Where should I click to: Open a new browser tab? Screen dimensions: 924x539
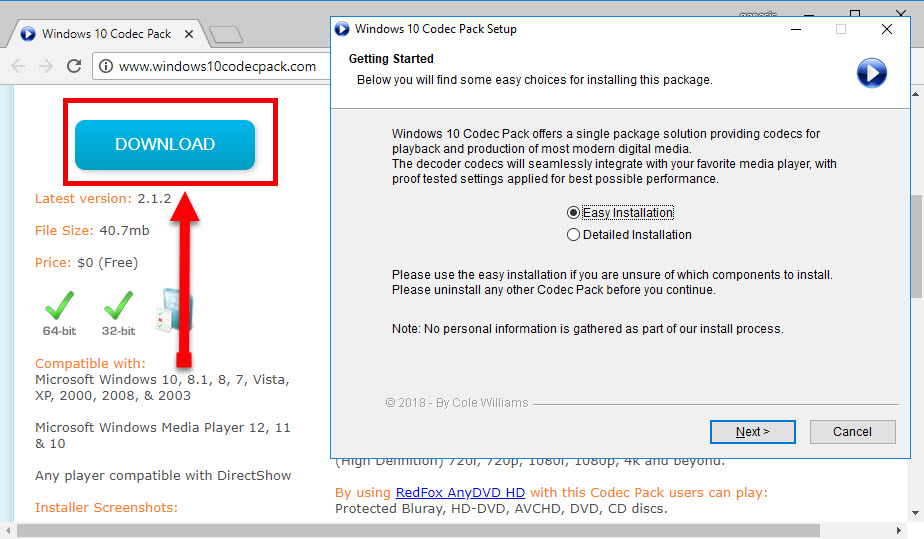pos(226,35)
